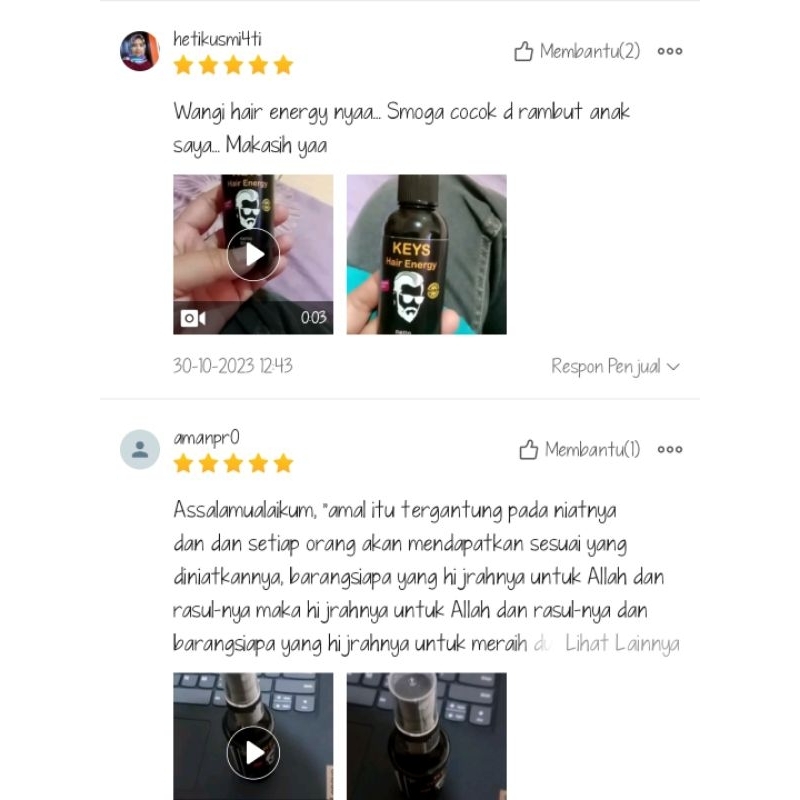Open amanpr0's bottle cap photo
800x800 pixels.
[427, 736]
